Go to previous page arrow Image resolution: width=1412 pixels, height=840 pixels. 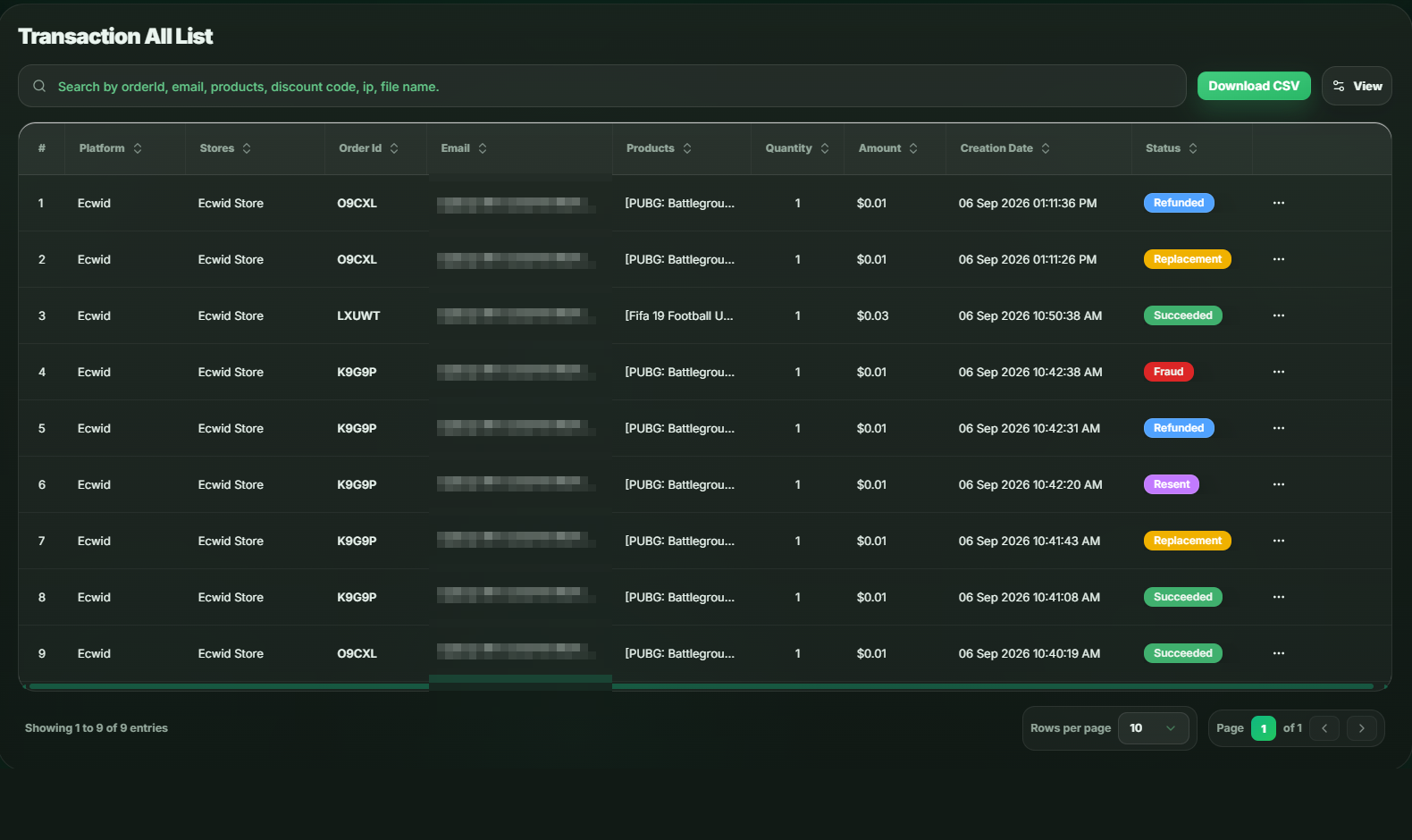(1324, 728)
